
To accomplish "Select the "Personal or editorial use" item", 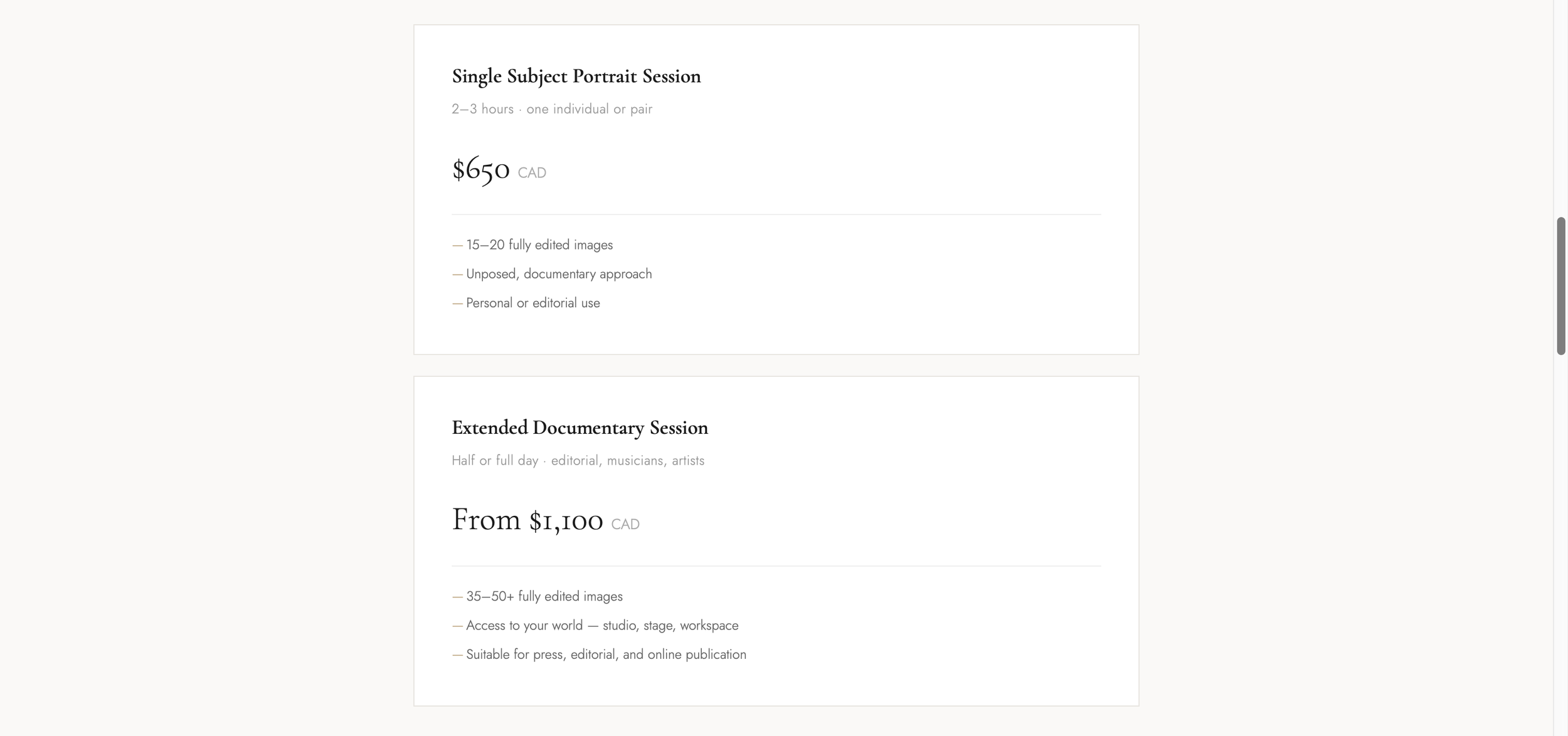I will tap(533, 303).
